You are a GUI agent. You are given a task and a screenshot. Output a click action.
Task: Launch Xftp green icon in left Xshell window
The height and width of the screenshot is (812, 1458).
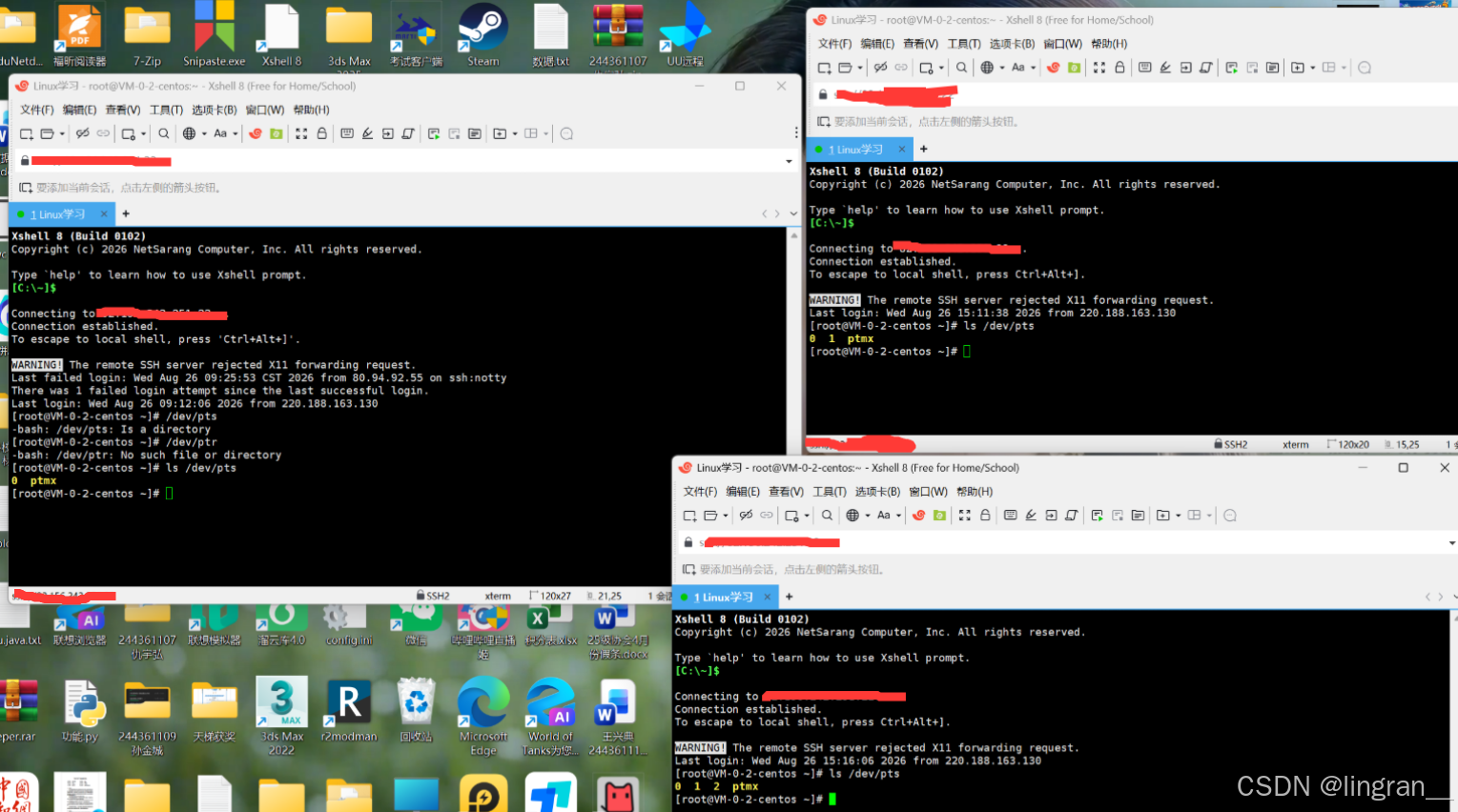pos(276,133)
